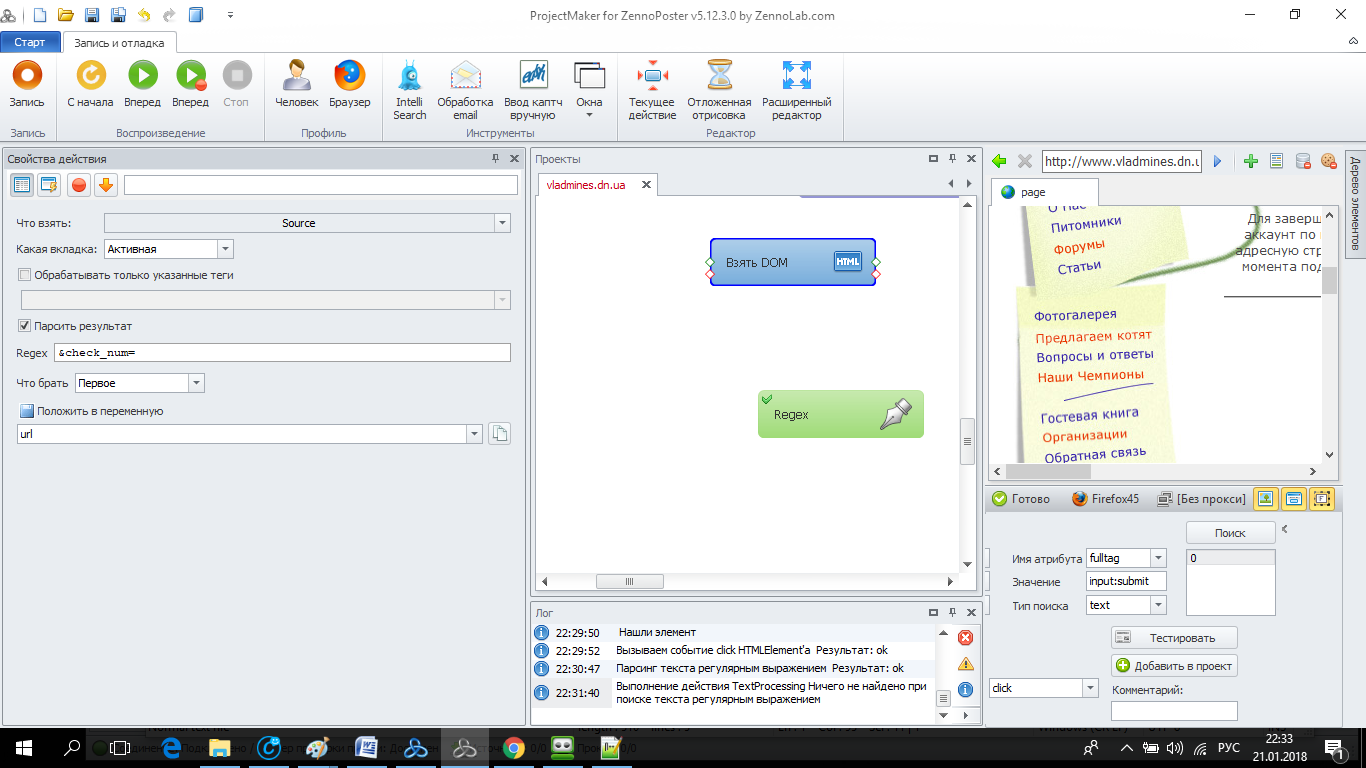Open the Человек profile icon
Screen dimensions: 1366x768
point(296,76)
